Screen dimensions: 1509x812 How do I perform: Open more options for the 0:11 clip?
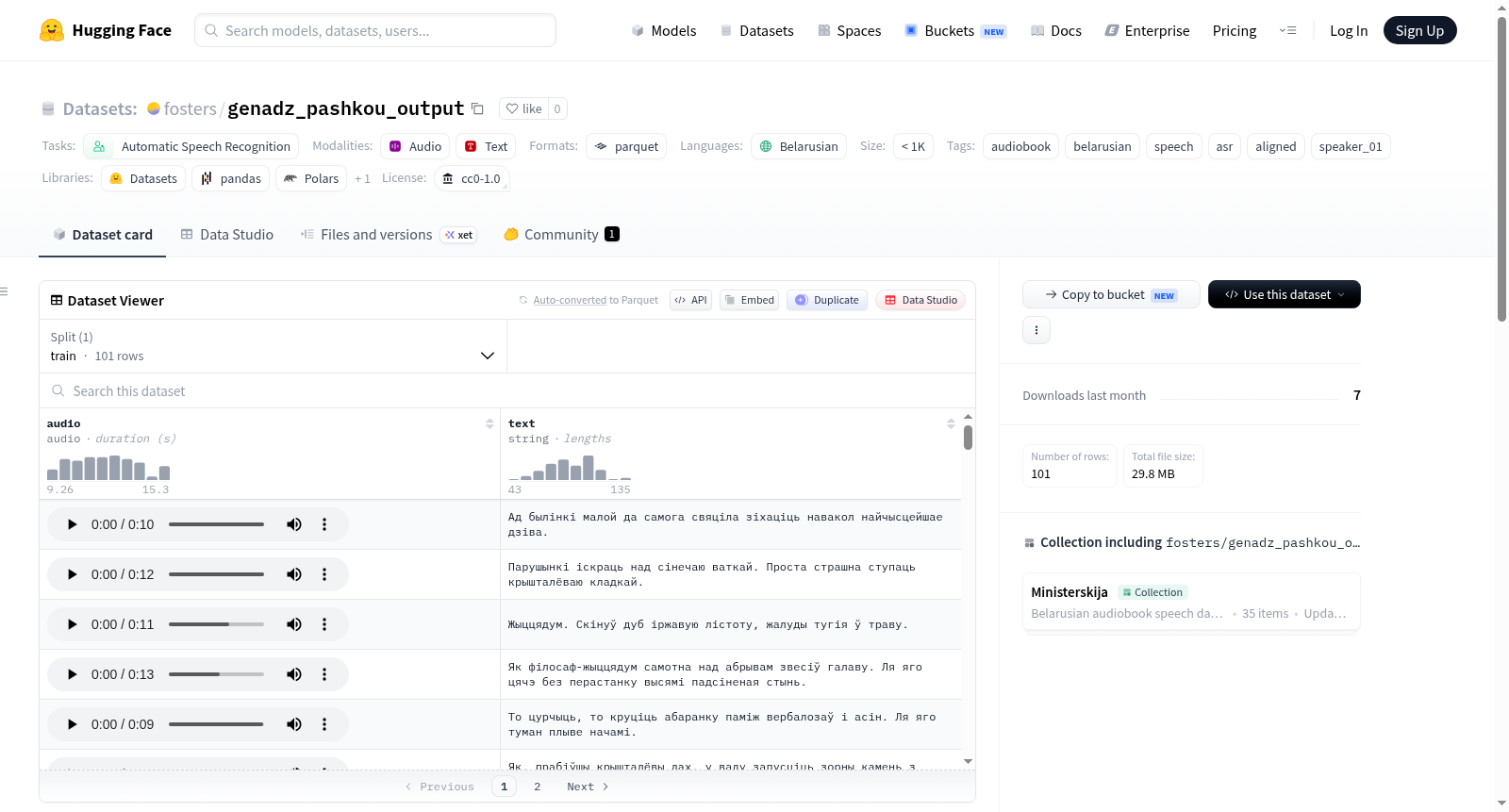click(324, 624)
